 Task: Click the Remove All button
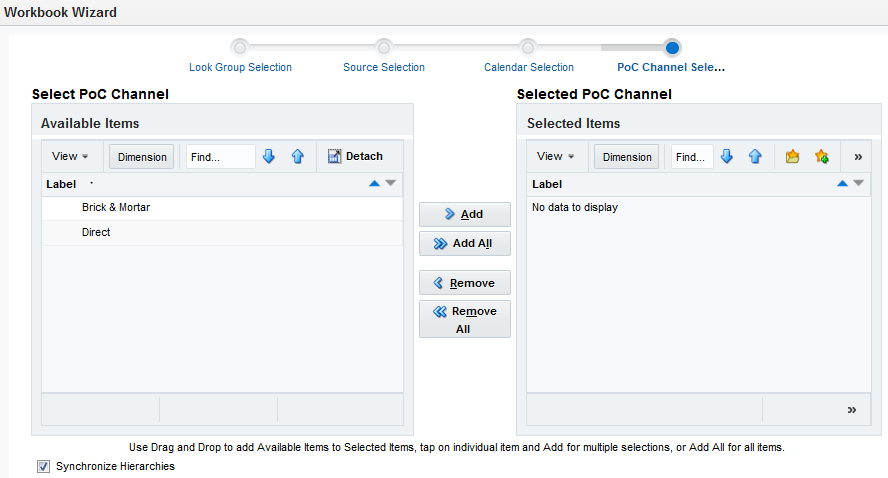pos(464,319)
